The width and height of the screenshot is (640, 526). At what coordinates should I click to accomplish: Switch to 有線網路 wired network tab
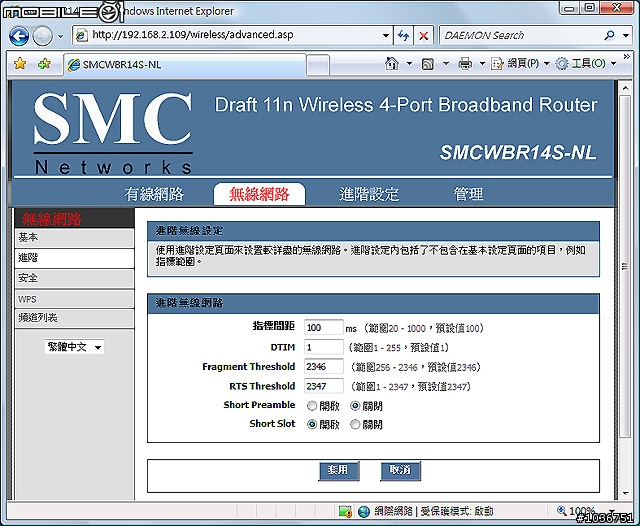154,194
